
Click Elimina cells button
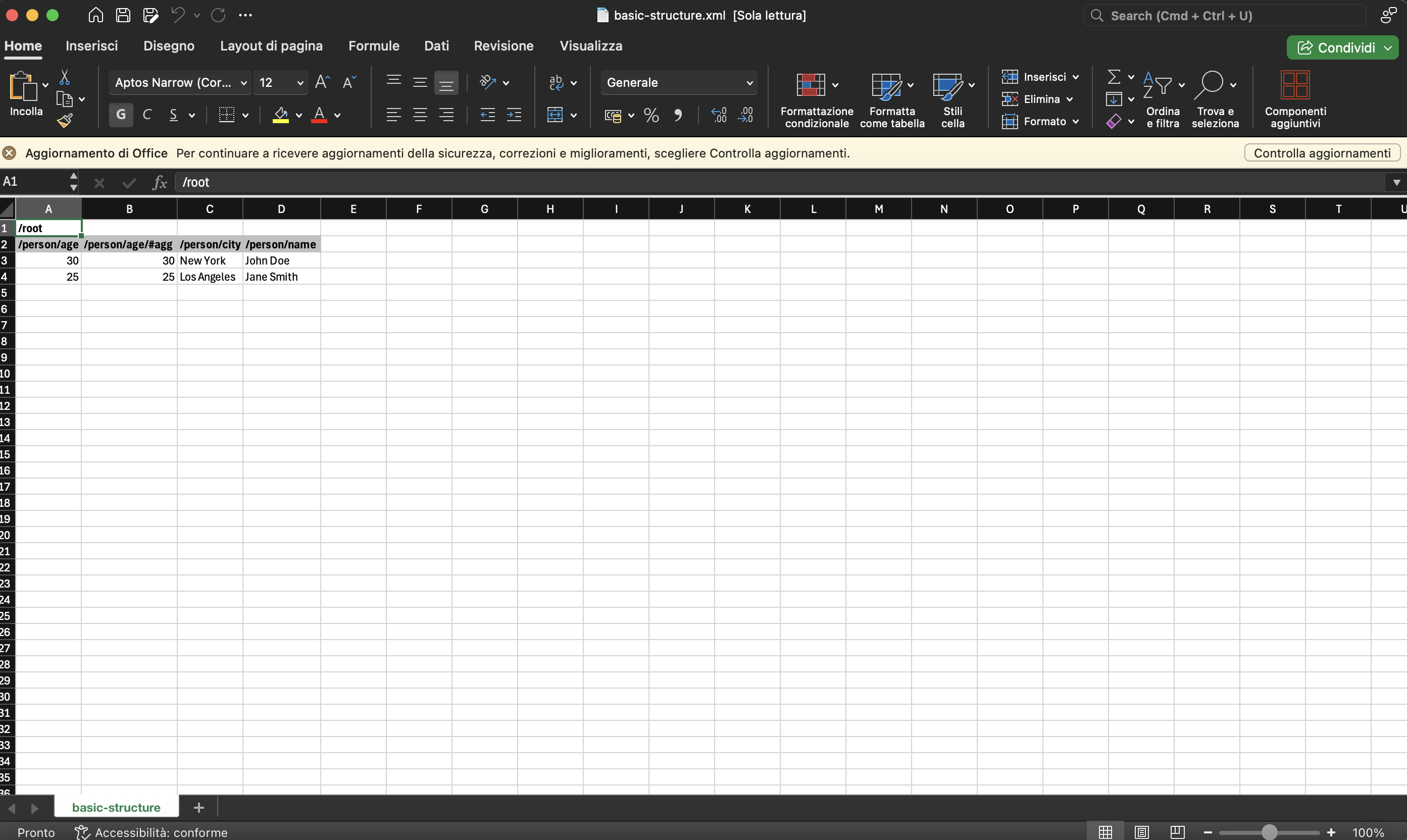tap(1037, 99)
